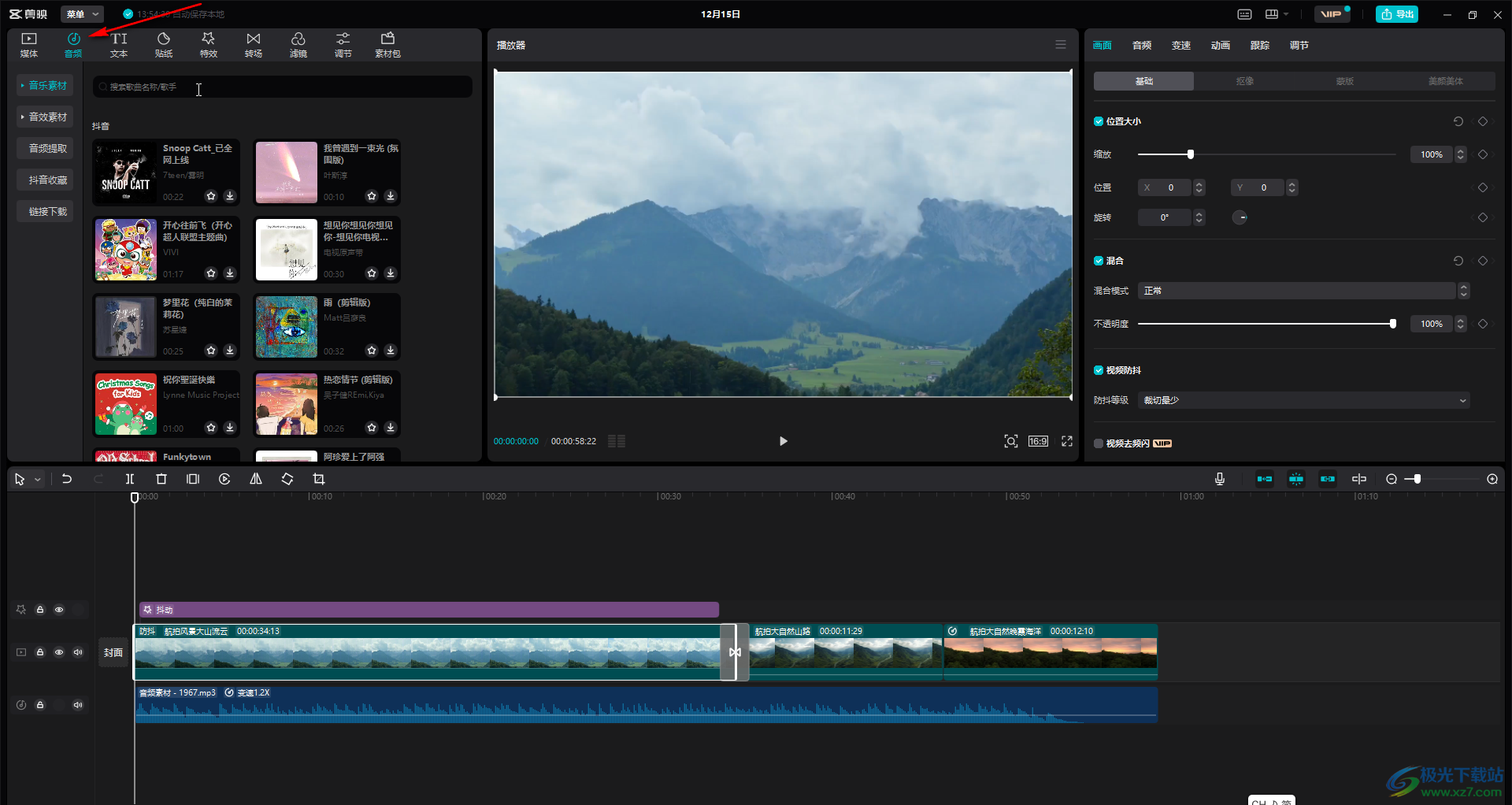
Task: Favorite the 梦里花 song with star
Action: point(211,351)
